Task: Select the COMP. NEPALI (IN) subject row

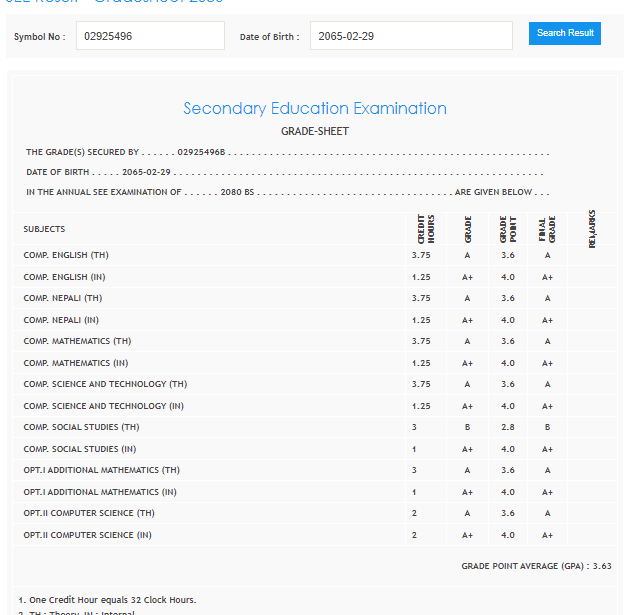Action: point(61,320)
